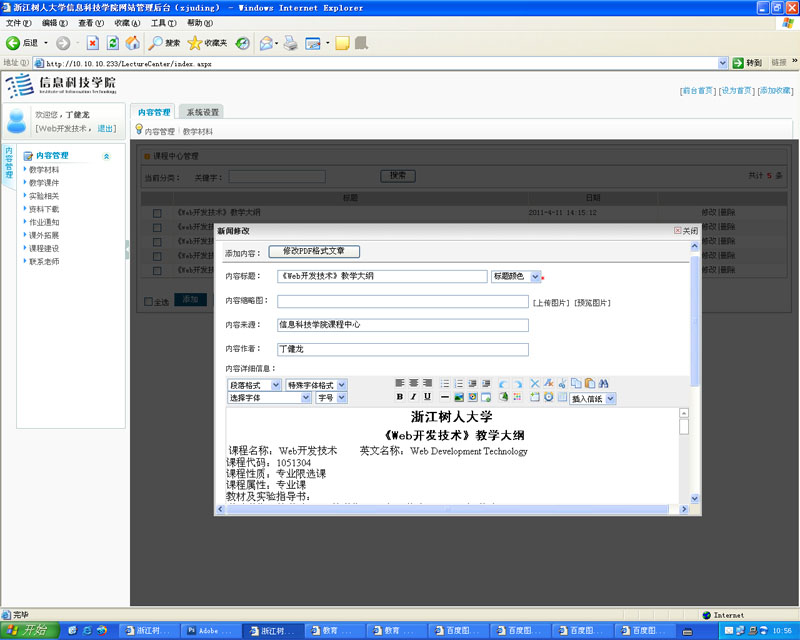Open the 段落格式 paragraph format dropdown
800x640 pixels.
pos(254,385)
